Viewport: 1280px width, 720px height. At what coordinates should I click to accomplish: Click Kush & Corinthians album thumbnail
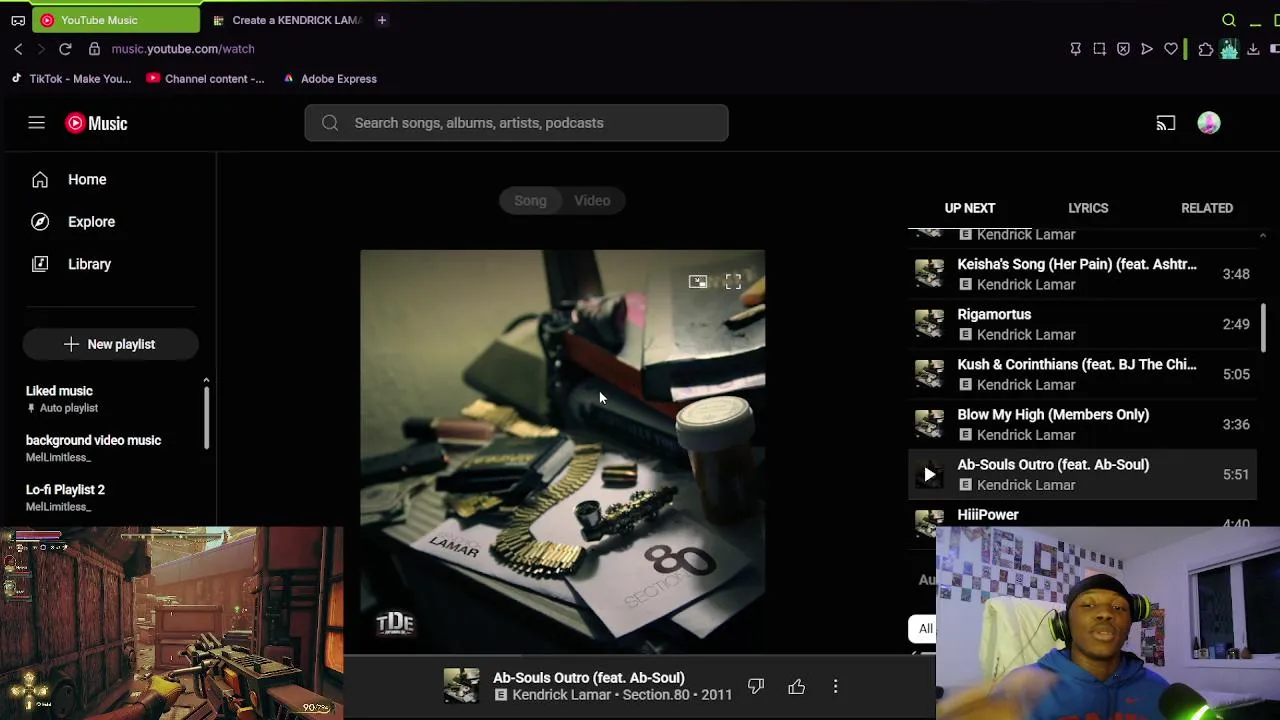[929, 374]
